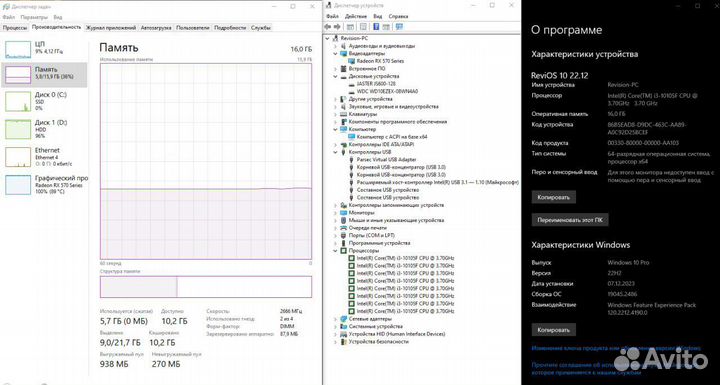
Task: Open Действие menu in Device Manager
Action: 355,16
